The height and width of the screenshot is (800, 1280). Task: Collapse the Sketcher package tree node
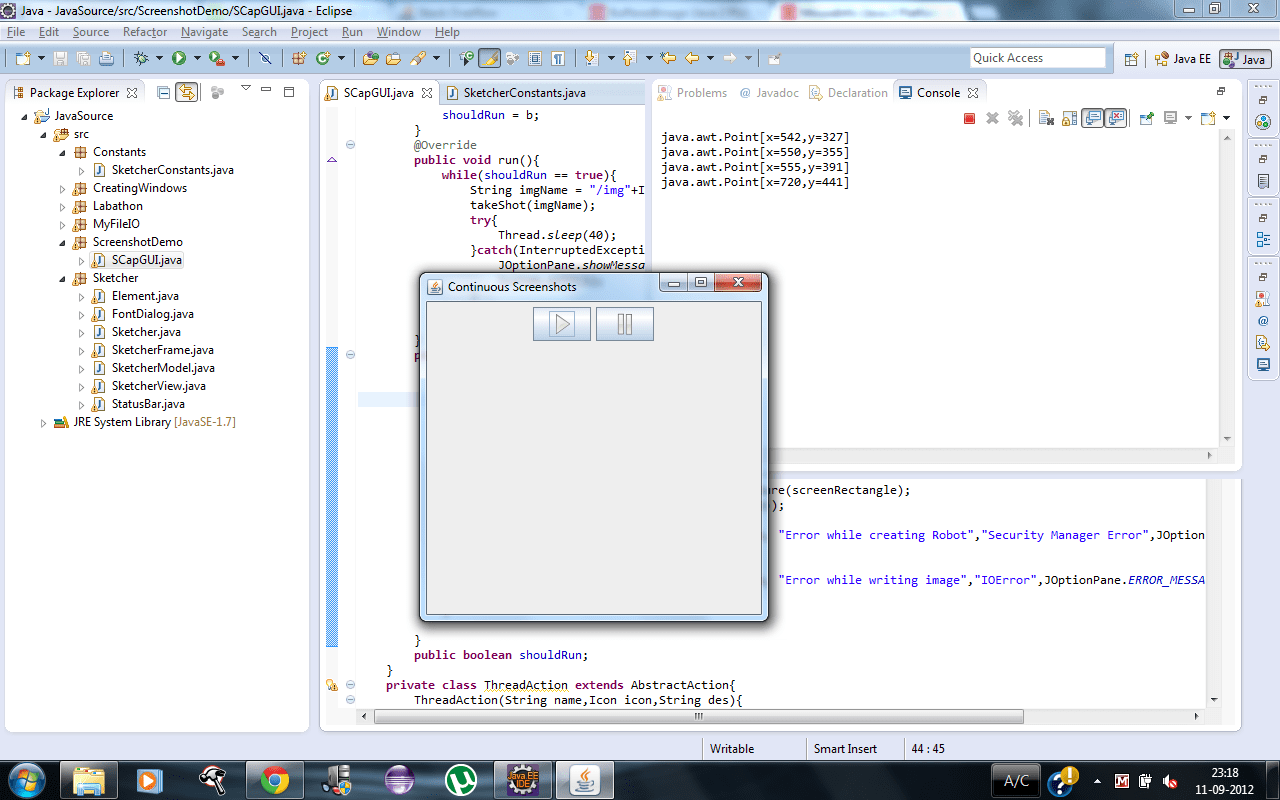(x=62, y=278)
